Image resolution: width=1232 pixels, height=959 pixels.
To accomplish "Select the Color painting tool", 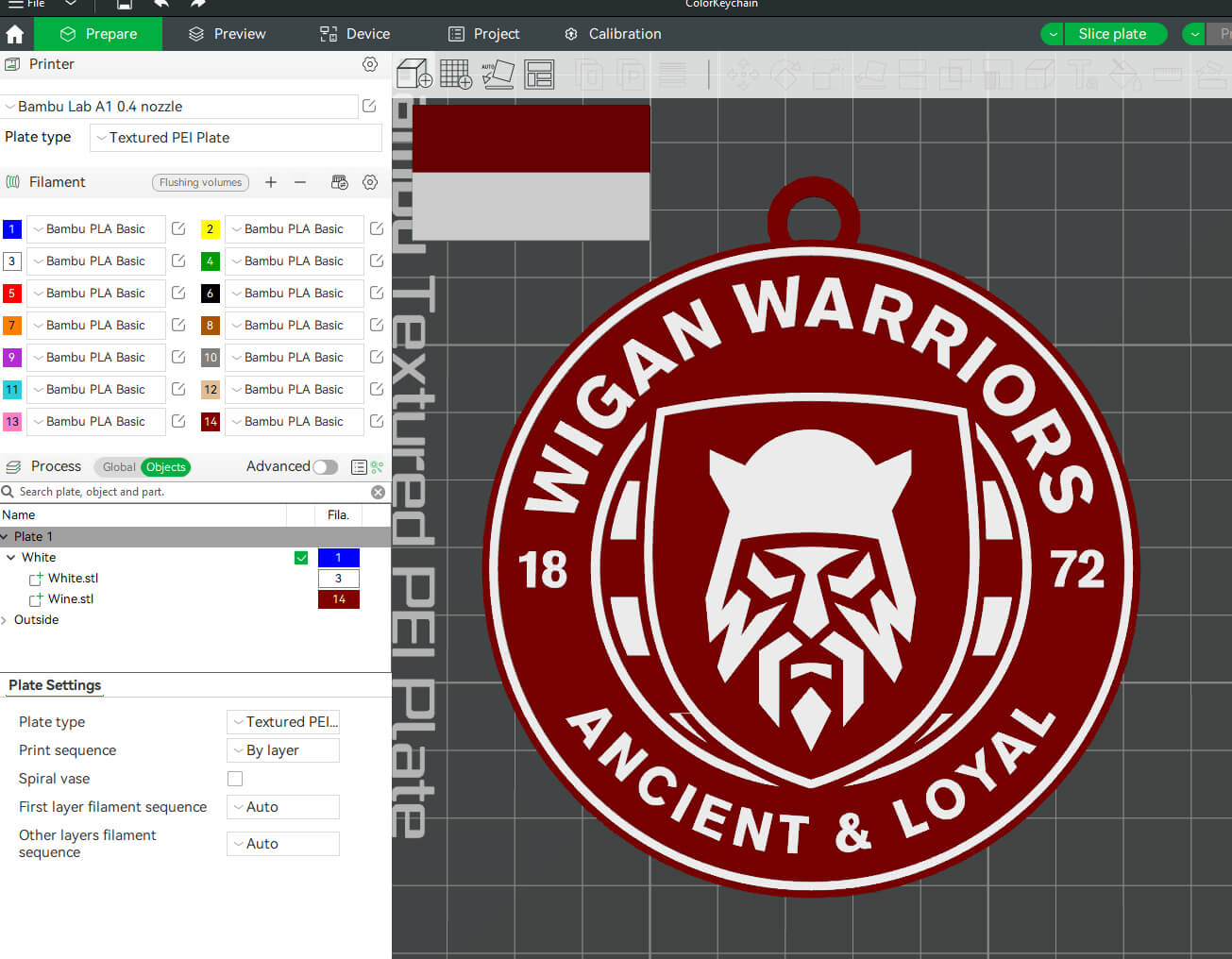I will click(1124, 75).
